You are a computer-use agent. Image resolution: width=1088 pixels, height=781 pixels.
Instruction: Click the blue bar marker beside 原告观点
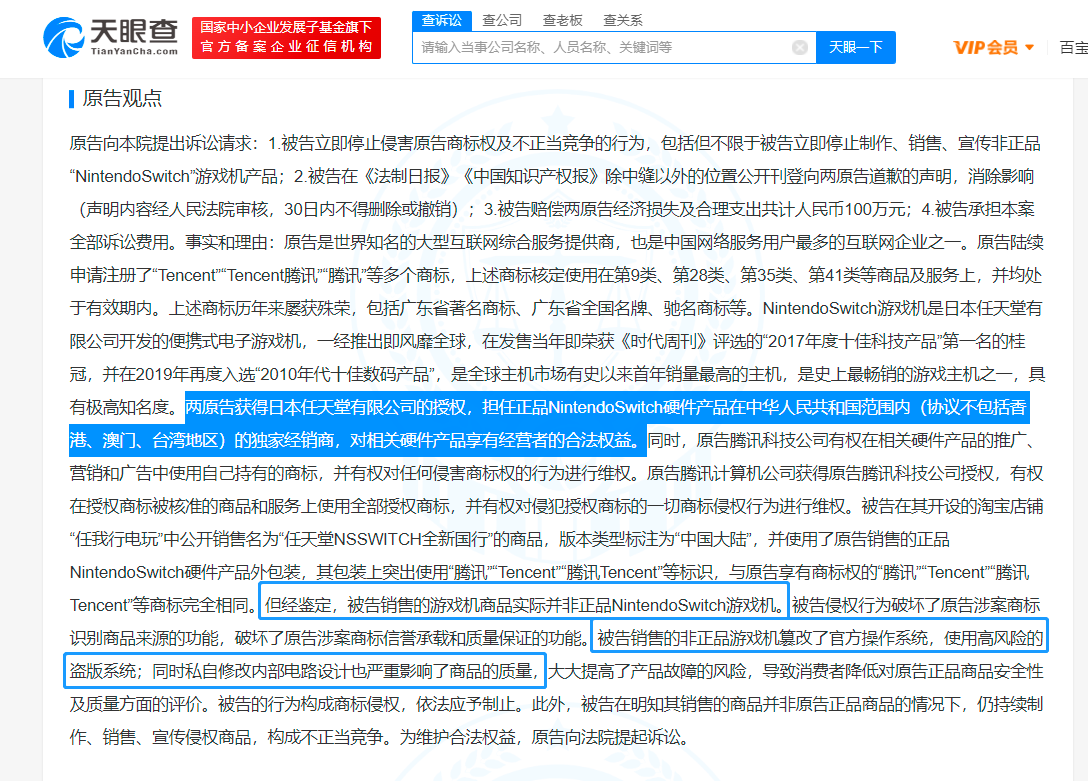(71, 98)
